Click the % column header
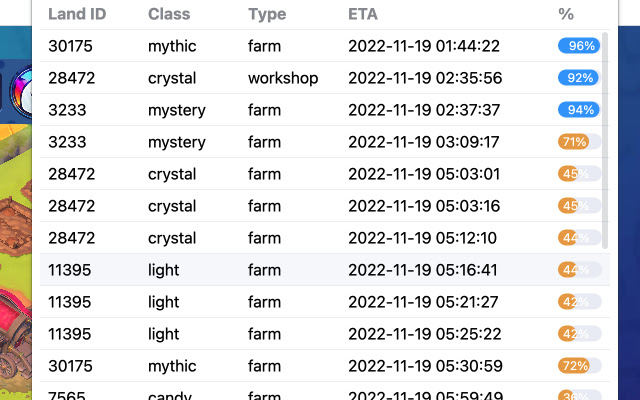The width and height of the screenshot is (640, 400). [566, 14]
